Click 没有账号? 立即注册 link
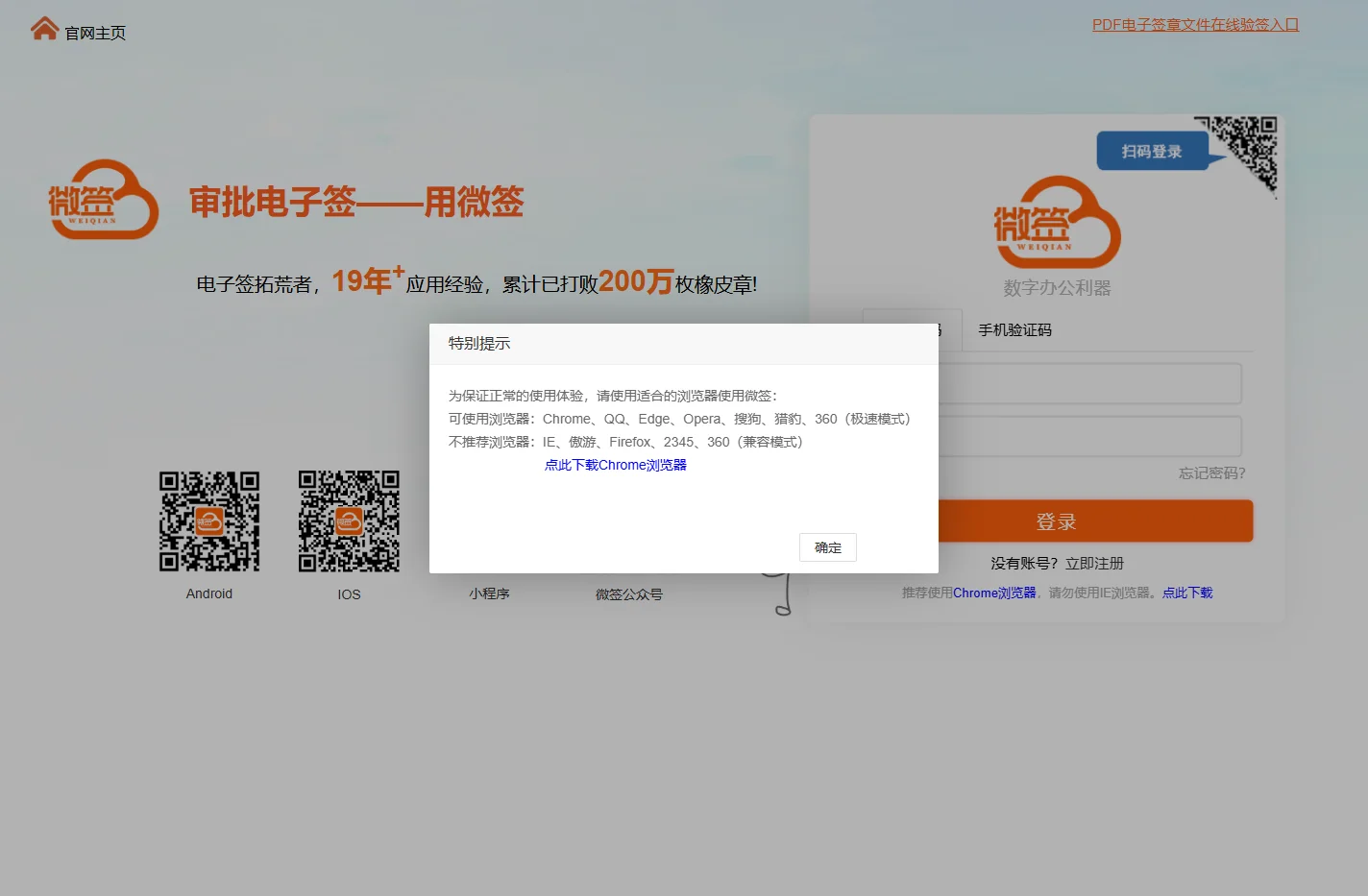Image resolution: width=1368 pixels, height=896 pixels. [1057, 564]
